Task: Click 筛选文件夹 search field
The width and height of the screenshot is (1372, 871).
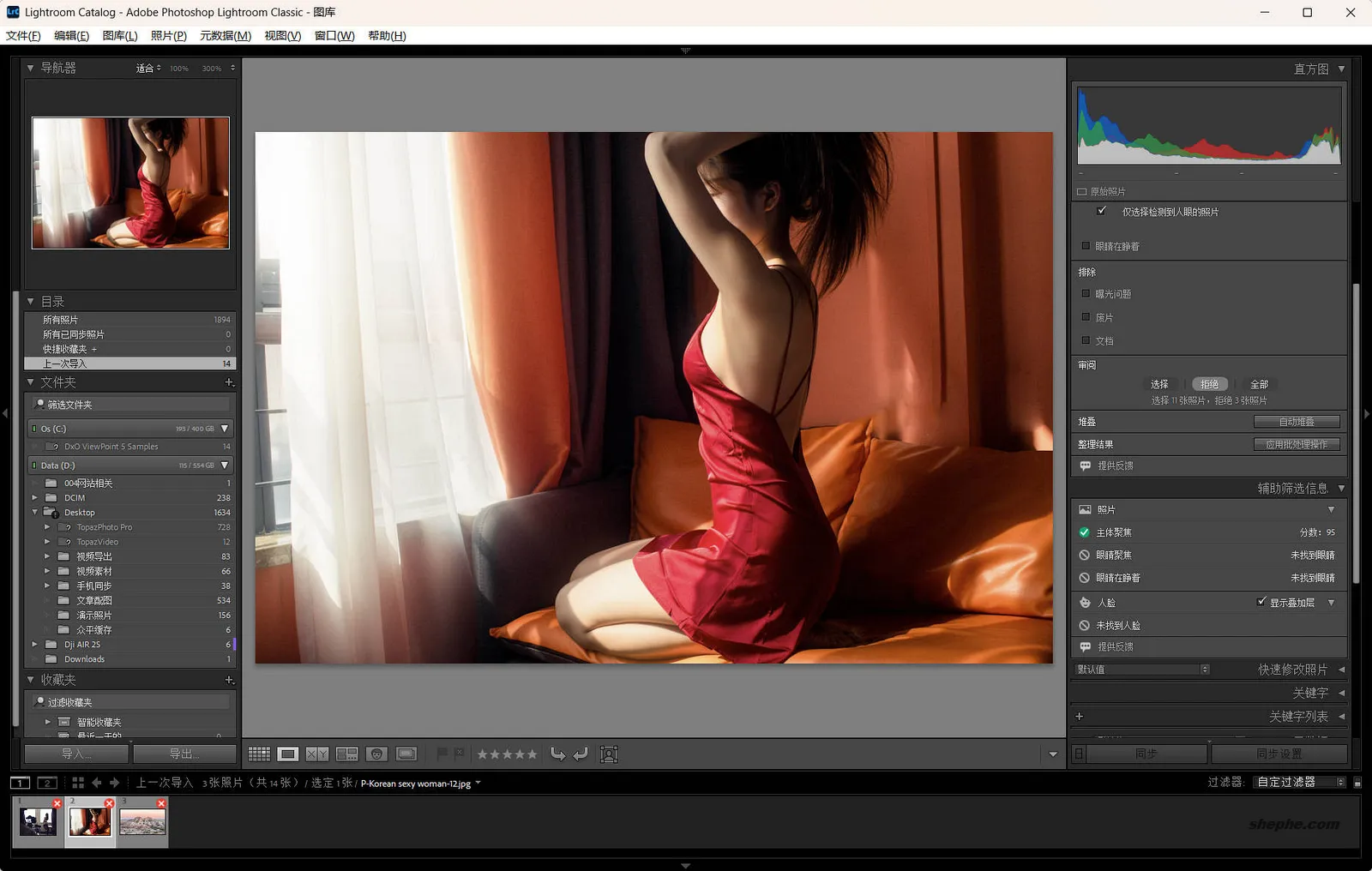Action: point(130,404)
